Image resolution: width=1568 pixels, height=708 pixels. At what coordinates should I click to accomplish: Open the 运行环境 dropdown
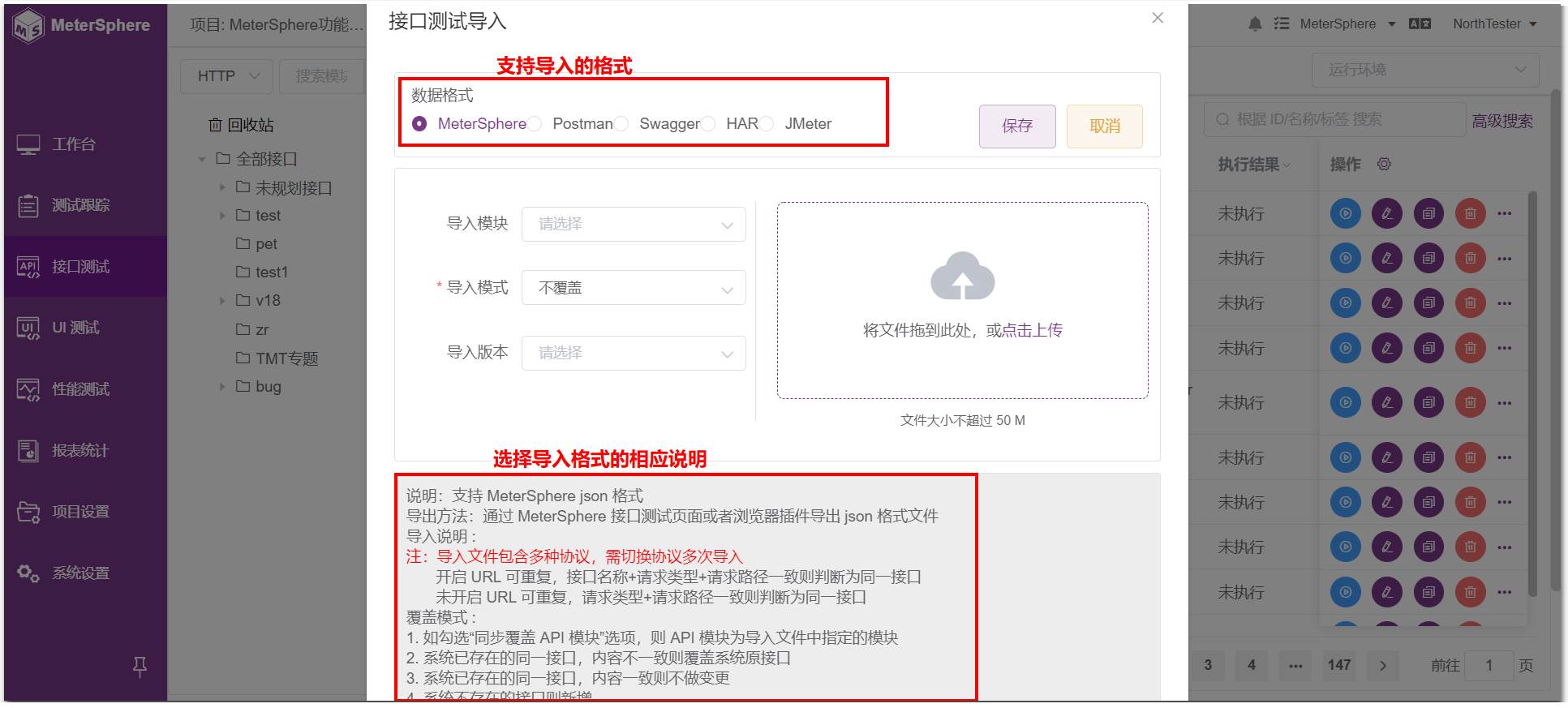(x=1425, y=70)
